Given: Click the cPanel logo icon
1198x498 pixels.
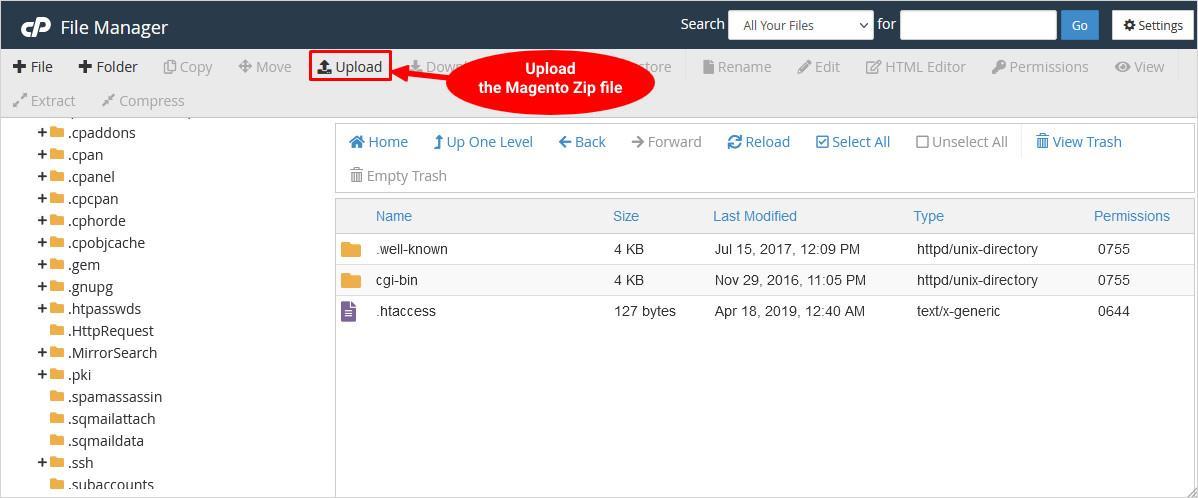Looking at the screenshot, I should [35, 27].
